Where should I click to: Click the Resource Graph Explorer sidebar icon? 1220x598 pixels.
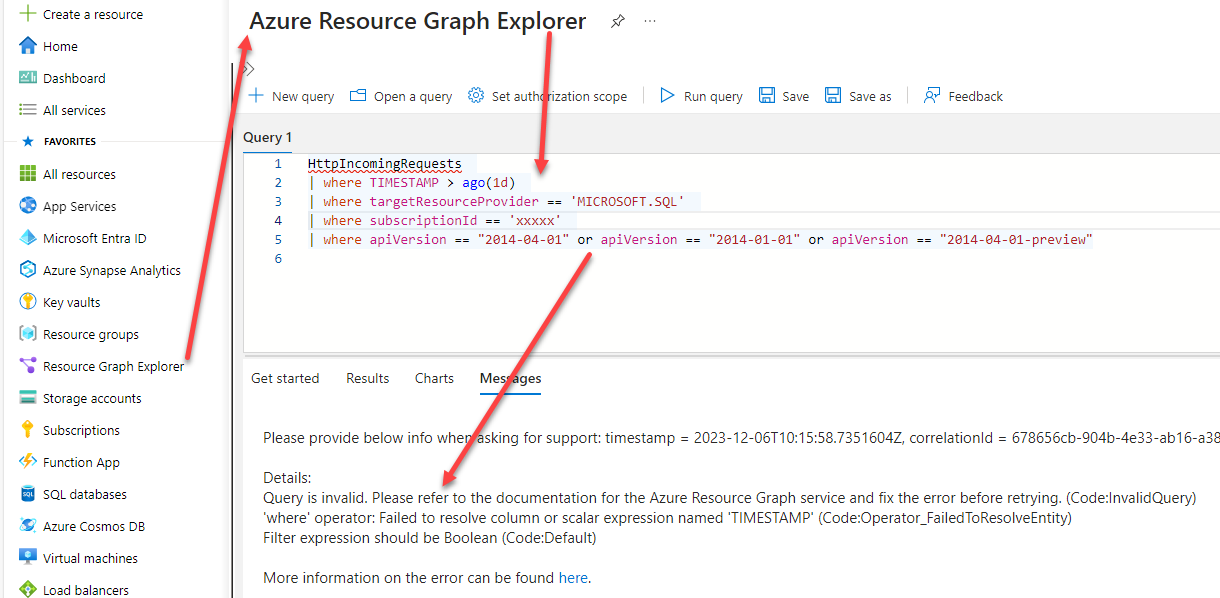(28, 366)
